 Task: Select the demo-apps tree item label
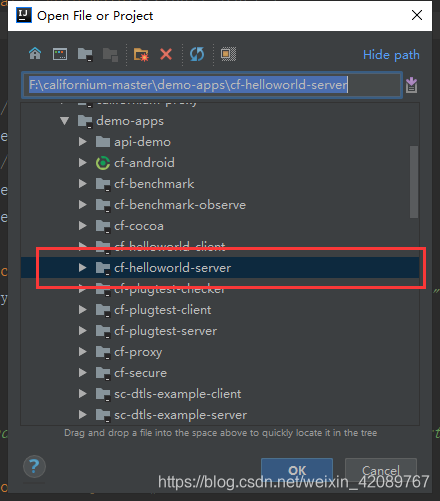[130, 121]
